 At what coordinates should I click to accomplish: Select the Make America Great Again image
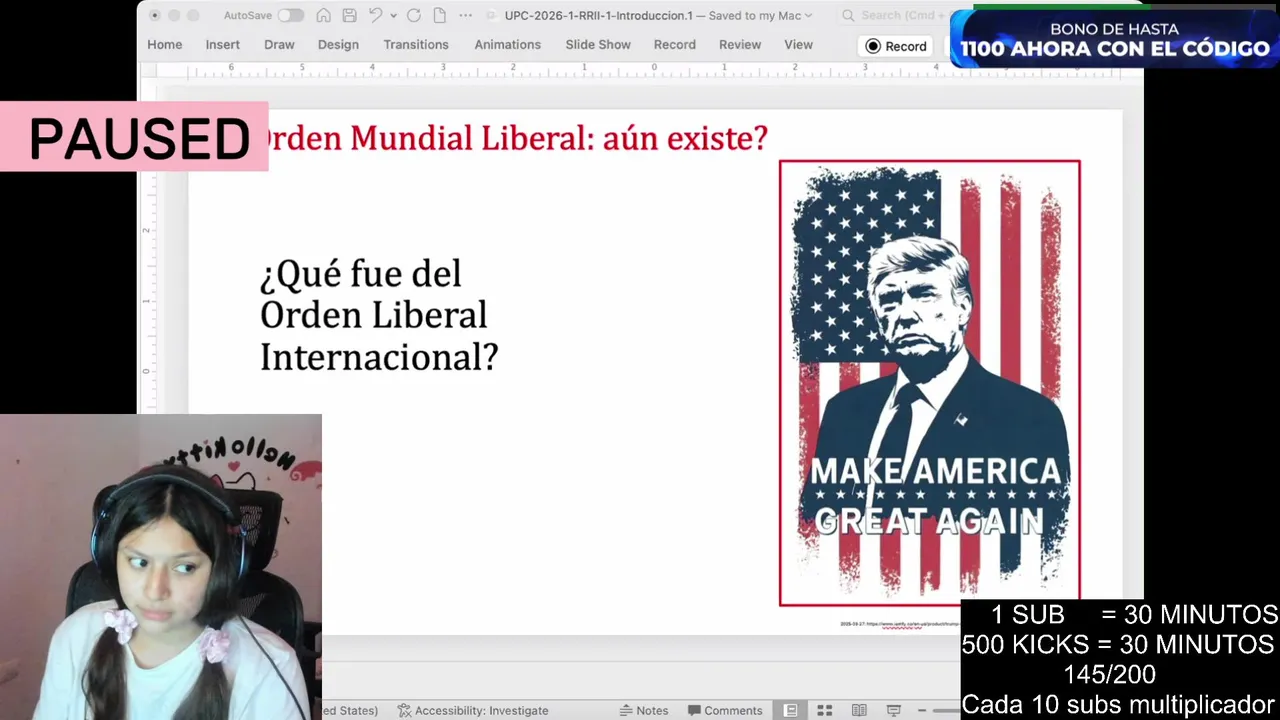(x=930, y=383)
